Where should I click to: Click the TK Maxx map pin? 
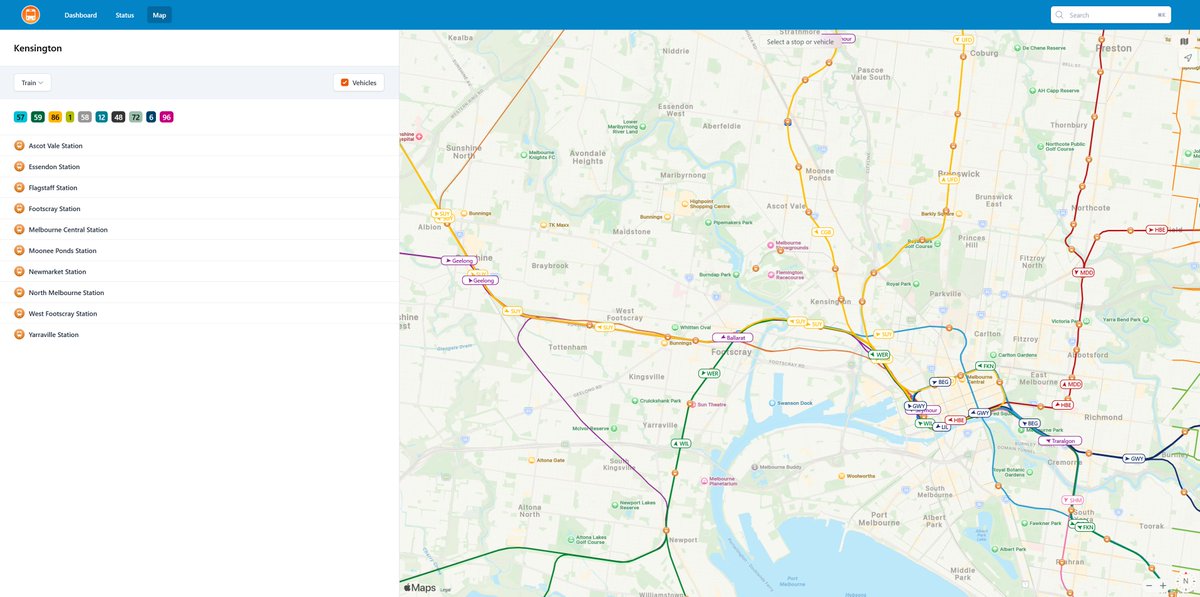tap(543, 226)
